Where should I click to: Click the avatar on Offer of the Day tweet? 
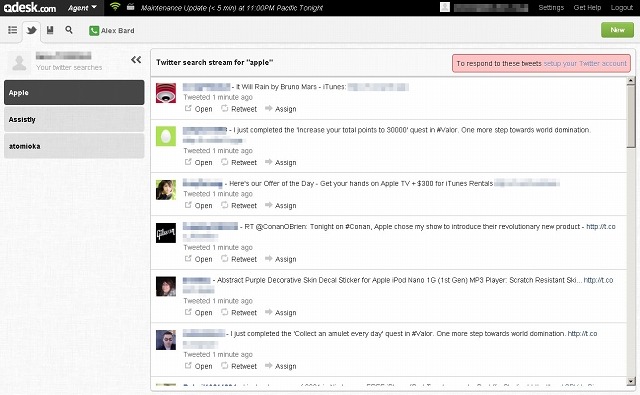click(166, 190)
